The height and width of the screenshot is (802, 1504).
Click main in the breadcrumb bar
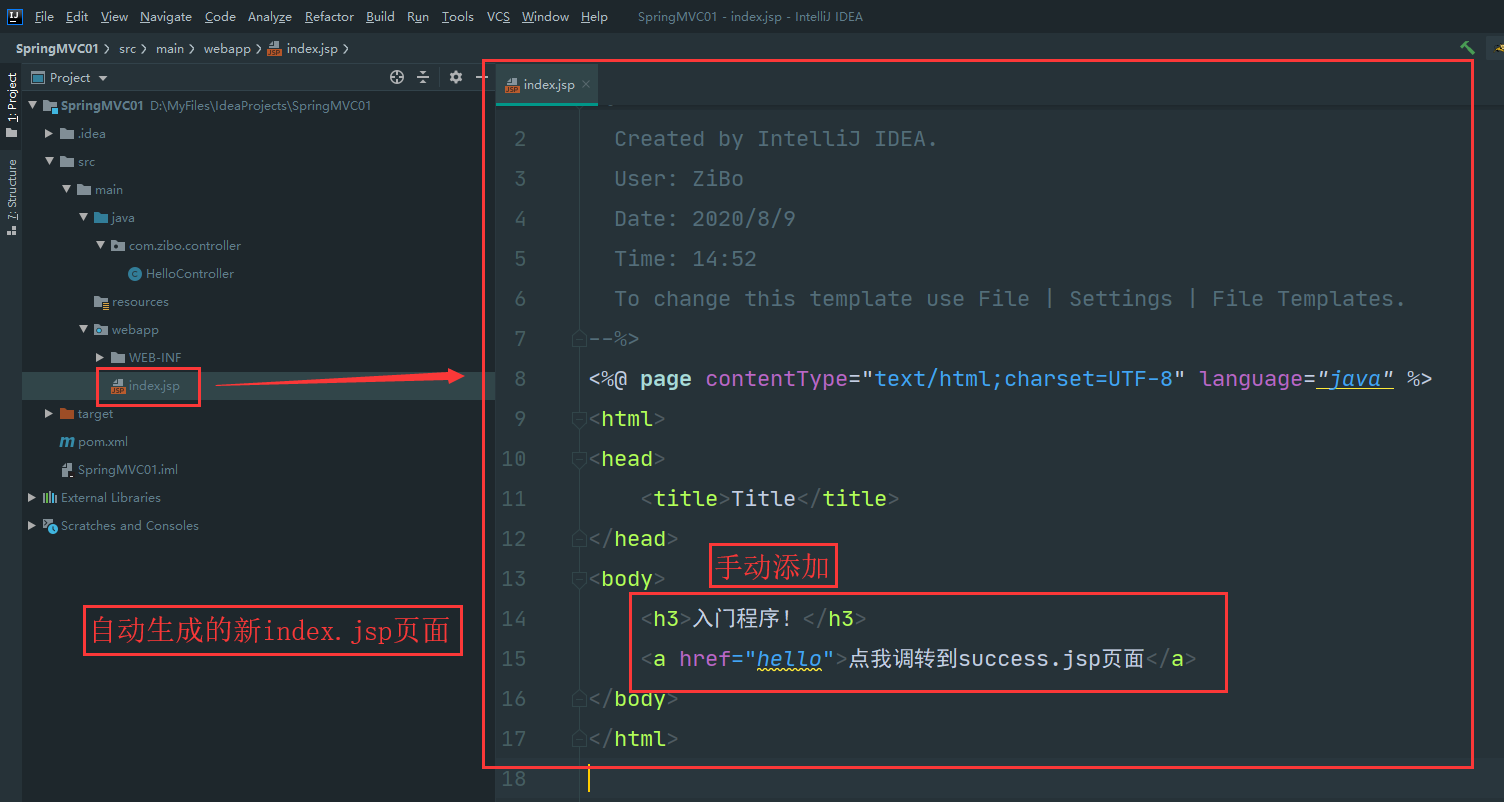pyautogui.click(x=170, y=48)
